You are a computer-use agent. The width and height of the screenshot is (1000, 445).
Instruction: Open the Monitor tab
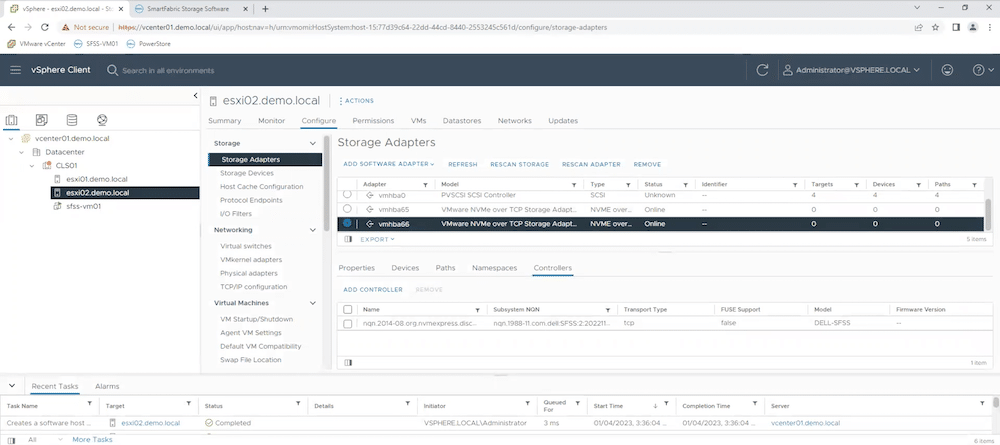(x=272, y=120)
